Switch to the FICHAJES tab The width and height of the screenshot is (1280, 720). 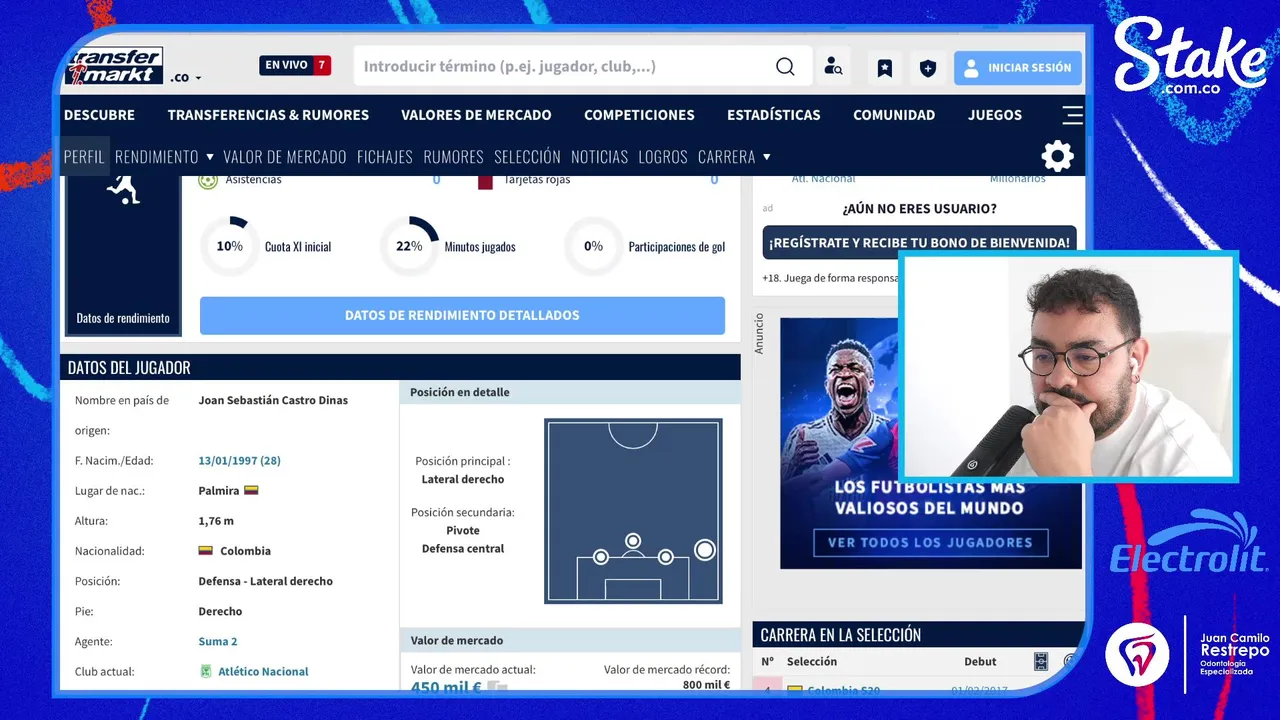(x=385, y=157)
